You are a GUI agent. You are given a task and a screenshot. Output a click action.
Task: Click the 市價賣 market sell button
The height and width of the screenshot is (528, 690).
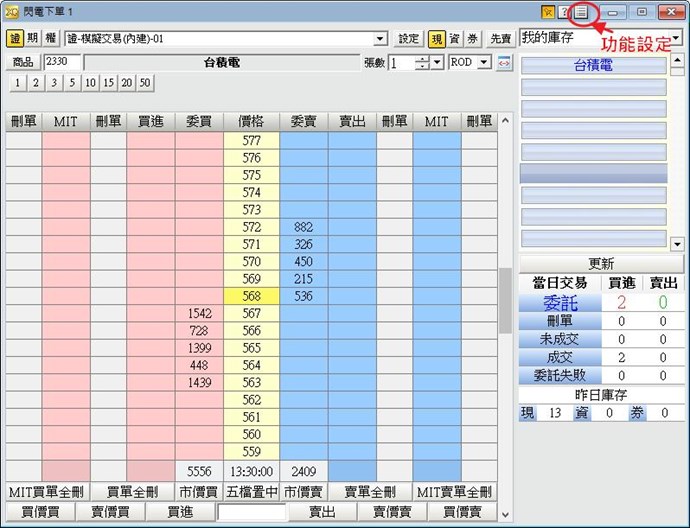coord(303,492)
